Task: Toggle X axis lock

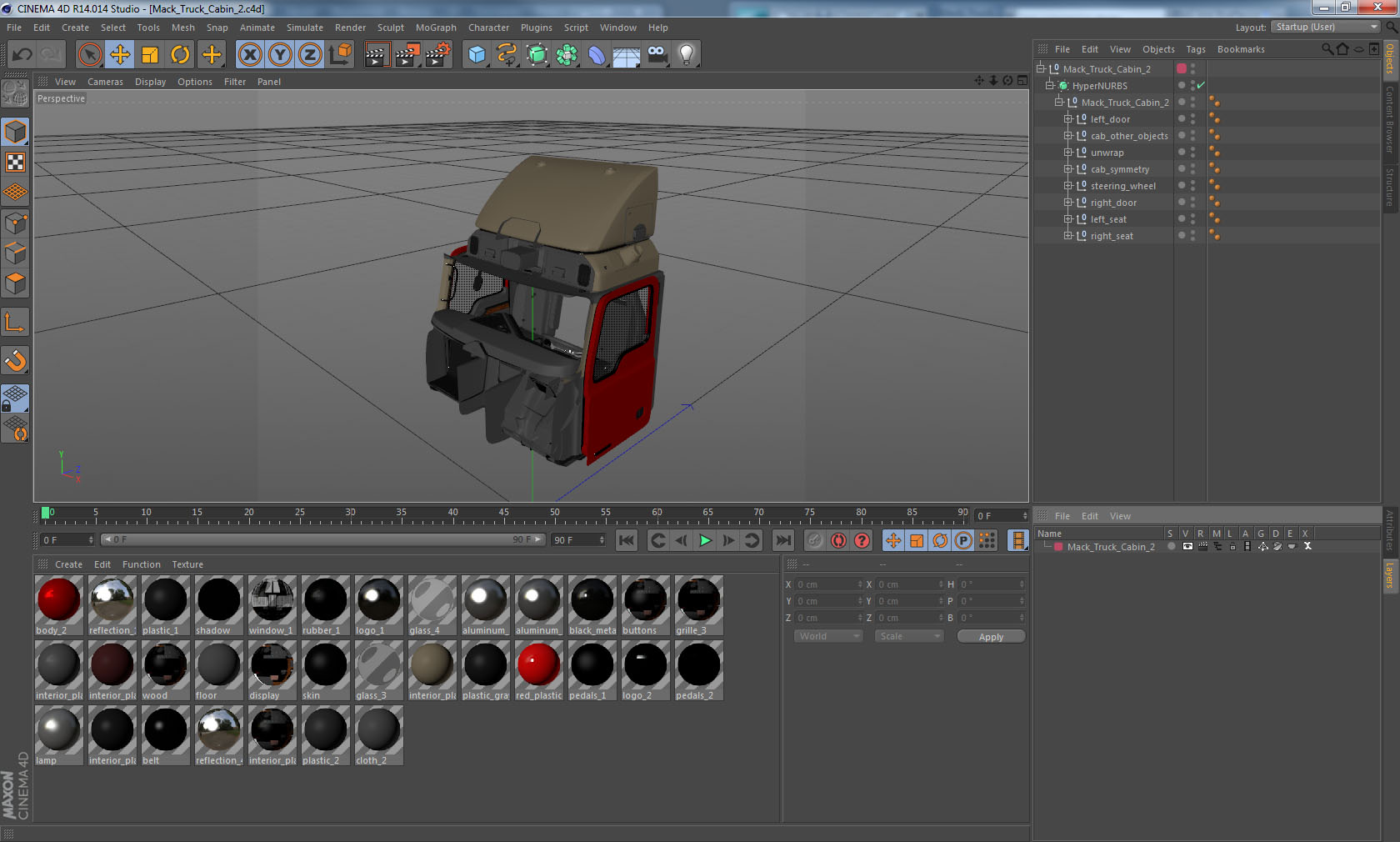Action: (249, 55)
